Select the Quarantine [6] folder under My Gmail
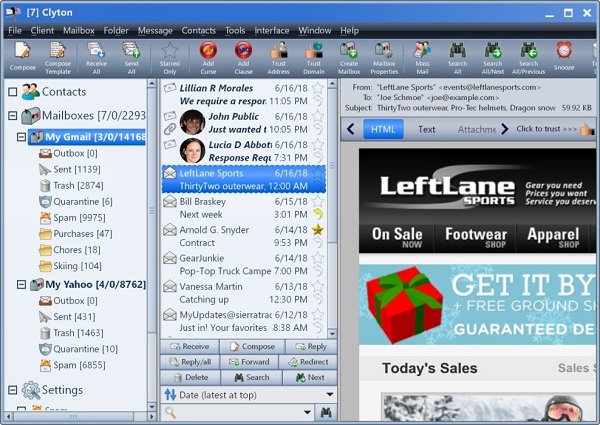This screenshot has height=425, width=600. pos(76,202)
